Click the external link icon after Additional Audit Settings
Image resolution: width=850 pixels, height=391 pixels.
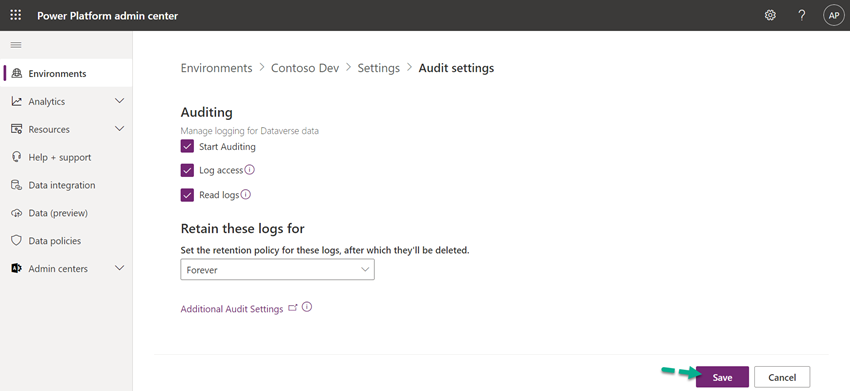pos(293,307)
